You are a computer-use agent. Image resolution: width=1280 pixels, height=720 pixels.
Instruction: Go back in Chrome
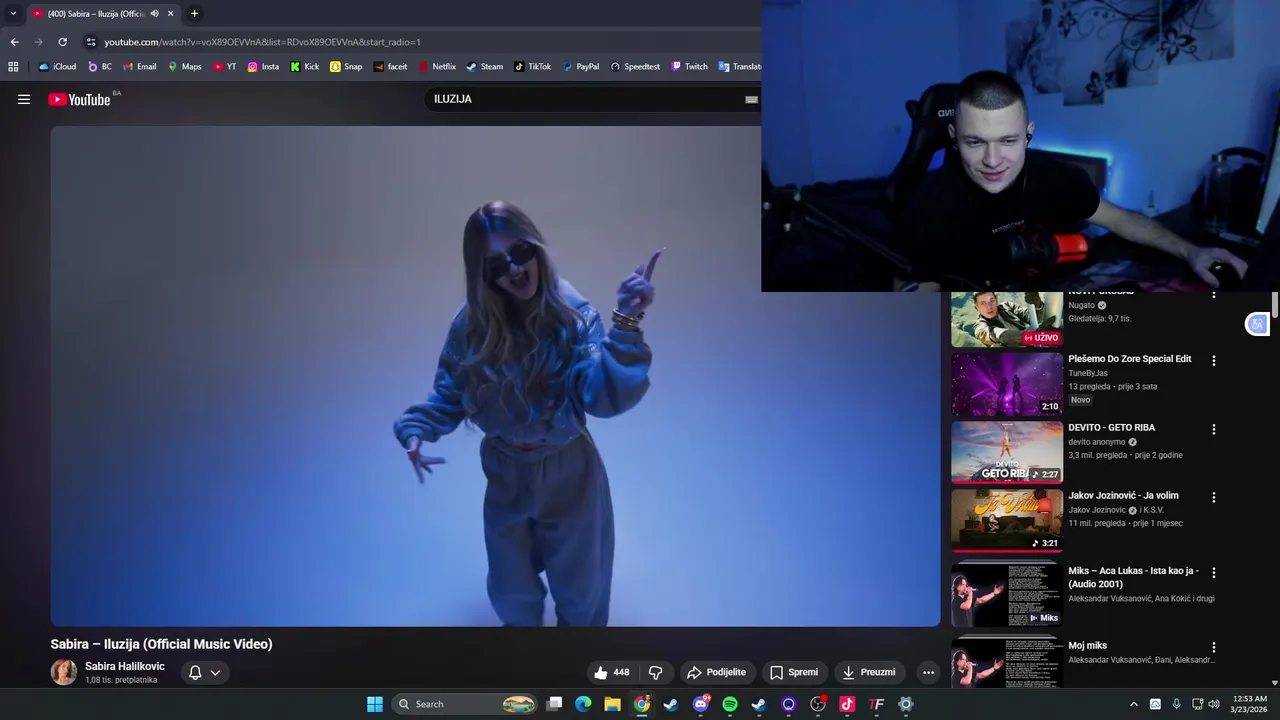tap(14, 42)
